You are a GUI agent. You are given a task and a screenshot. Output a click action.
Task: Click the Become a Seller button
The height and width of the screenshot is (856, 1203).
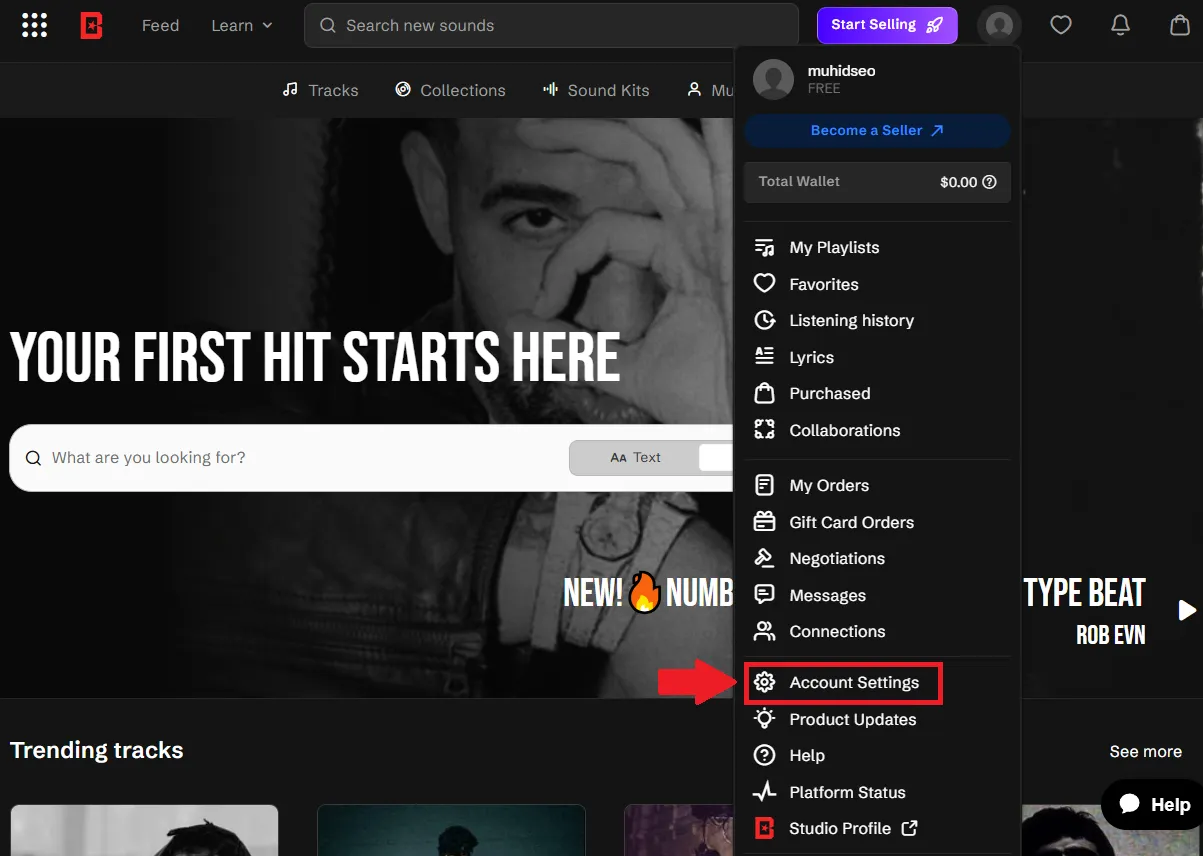(877, 130)
